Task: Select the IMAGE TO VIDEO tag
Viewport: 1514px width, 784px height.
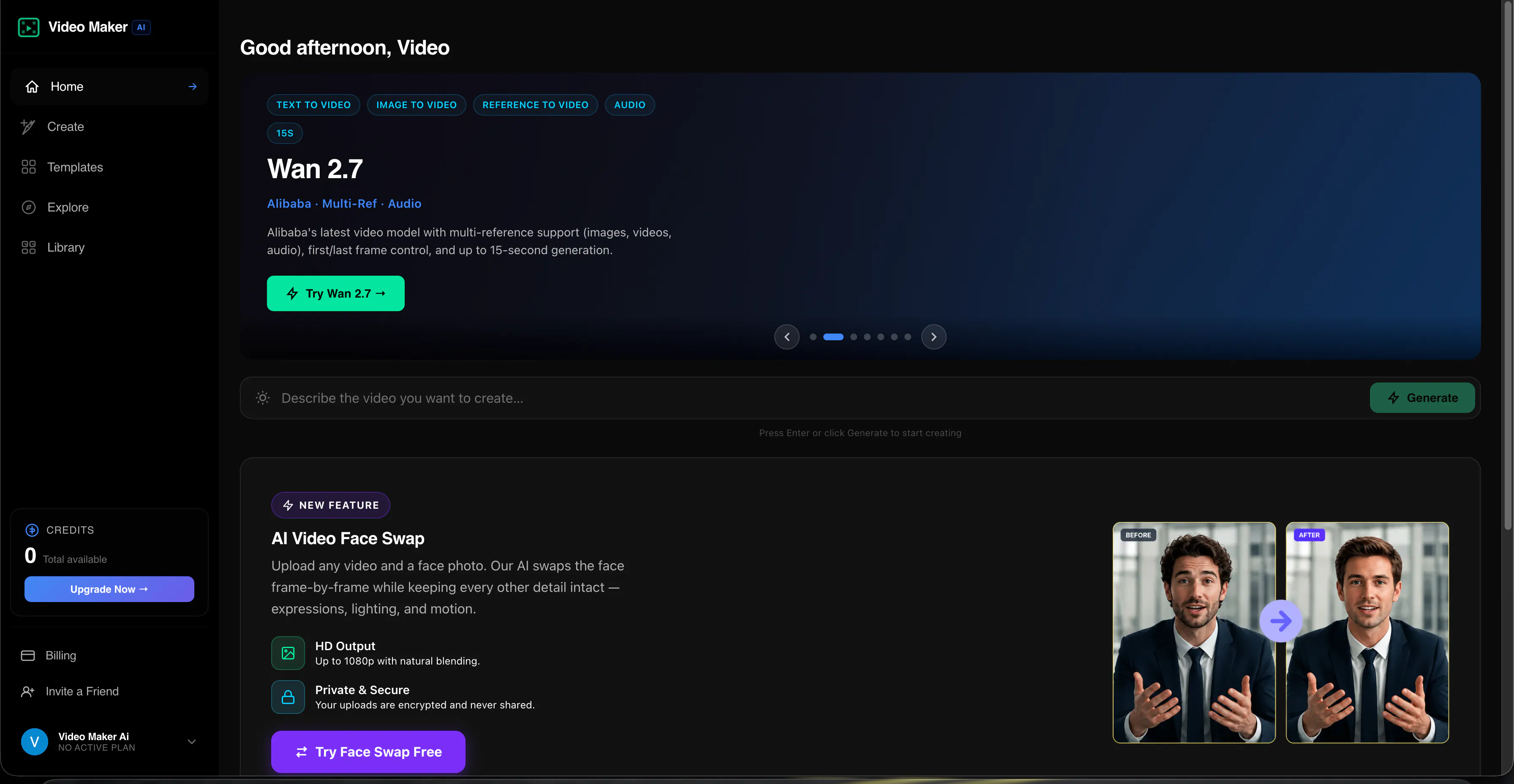Action: click(416, 105)
